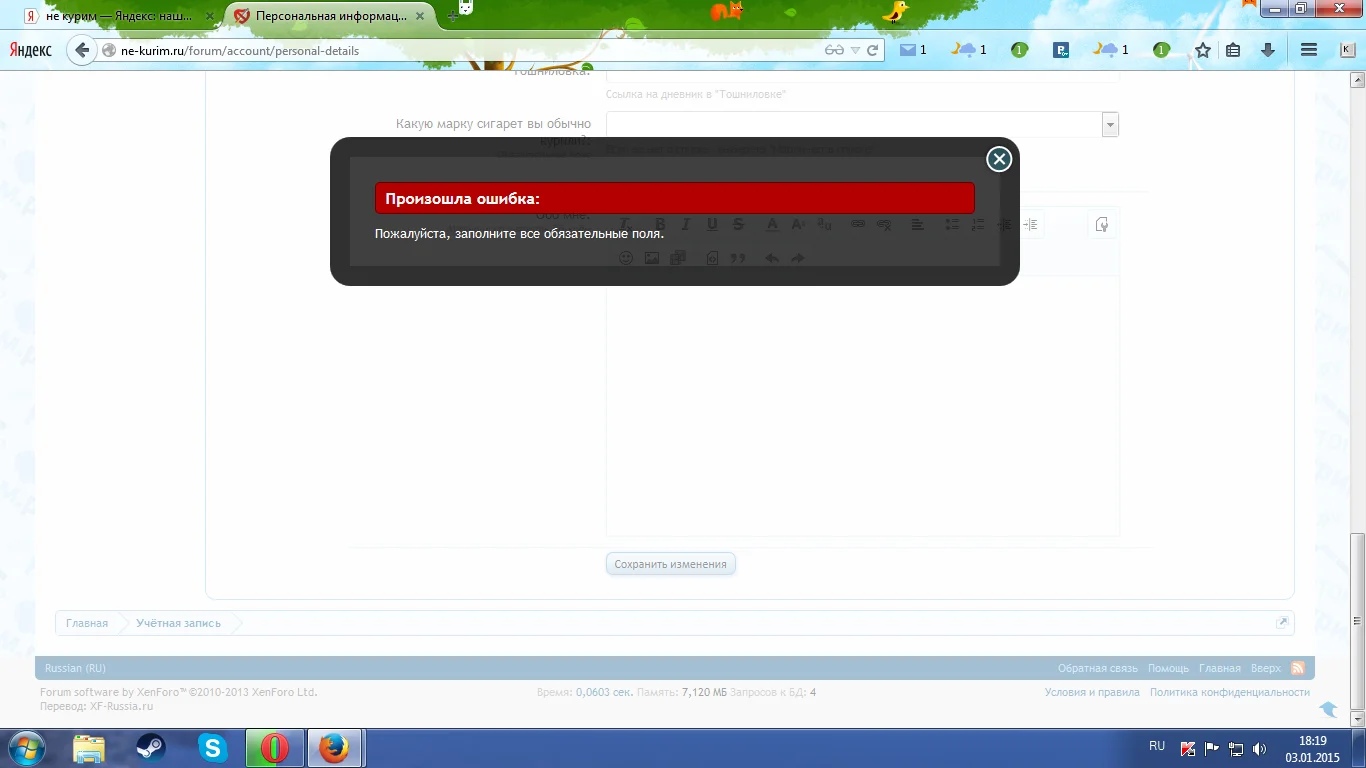1366x768 pixels.
Task: Toggle reader view glasses icon
Action: (x=834, y=50)
